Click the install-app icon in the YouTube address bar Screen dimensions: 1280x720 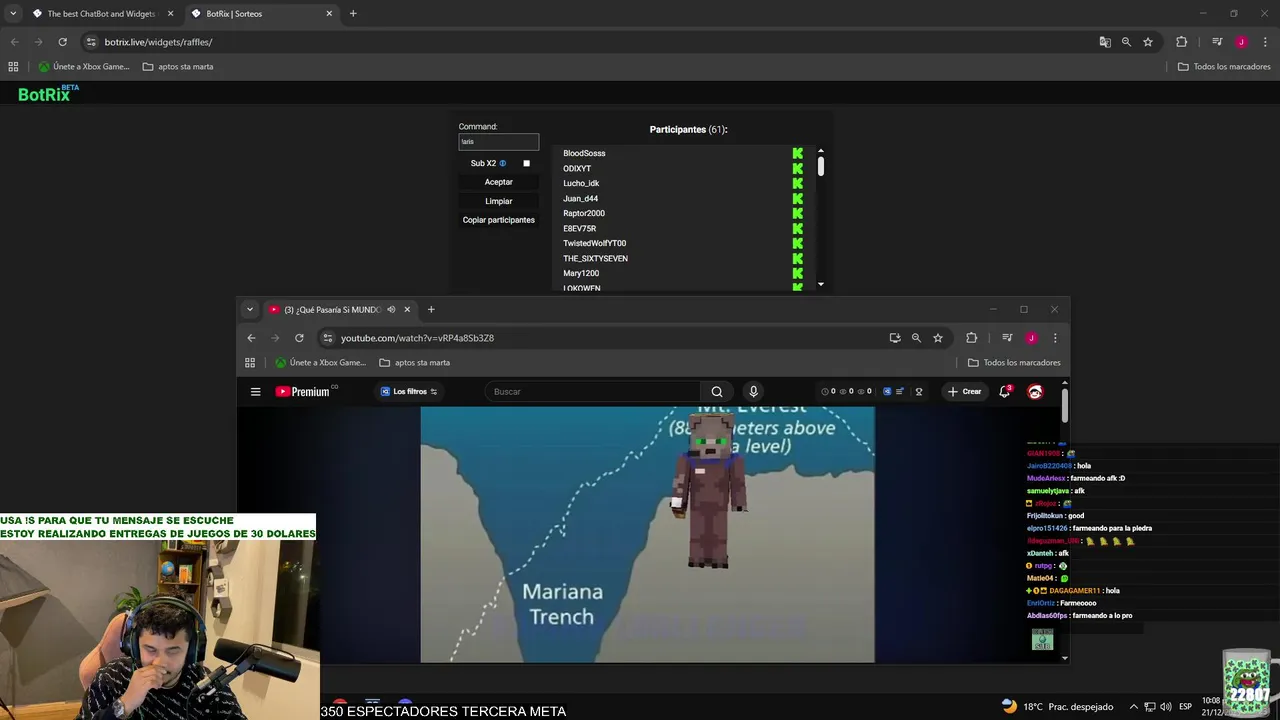pyautogui.click(x=895, y=338)
